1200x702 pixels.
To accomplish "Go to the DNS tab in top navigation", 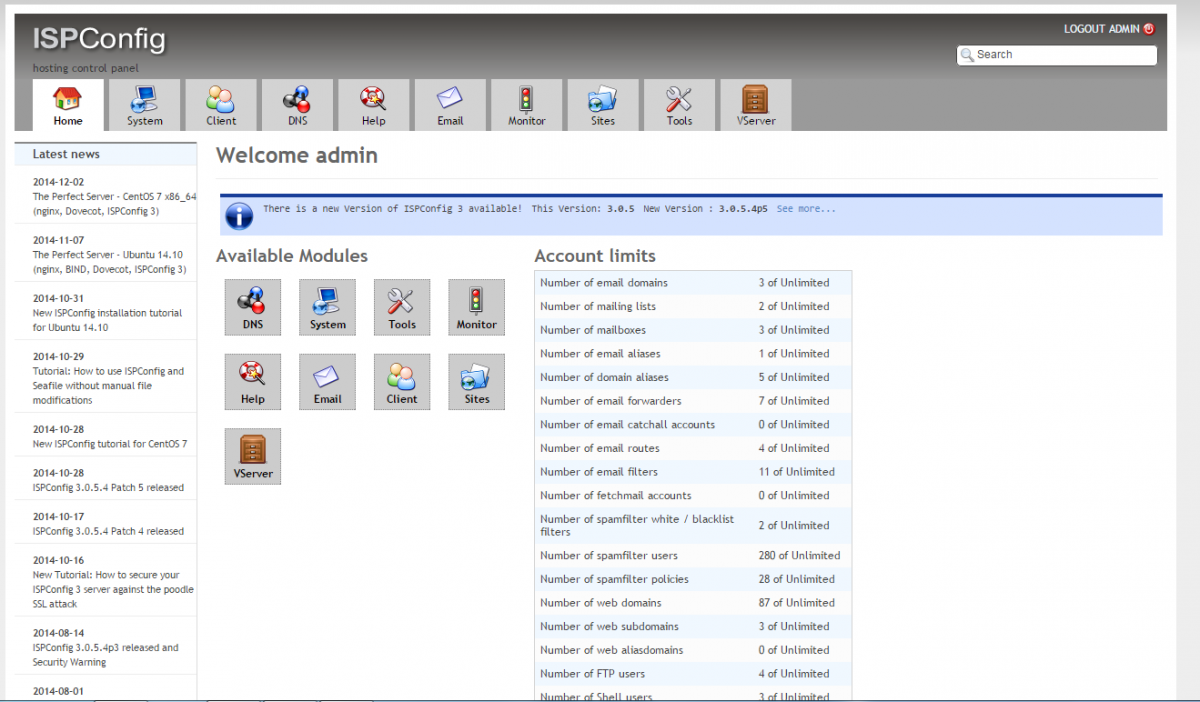I will click(297, 105).
